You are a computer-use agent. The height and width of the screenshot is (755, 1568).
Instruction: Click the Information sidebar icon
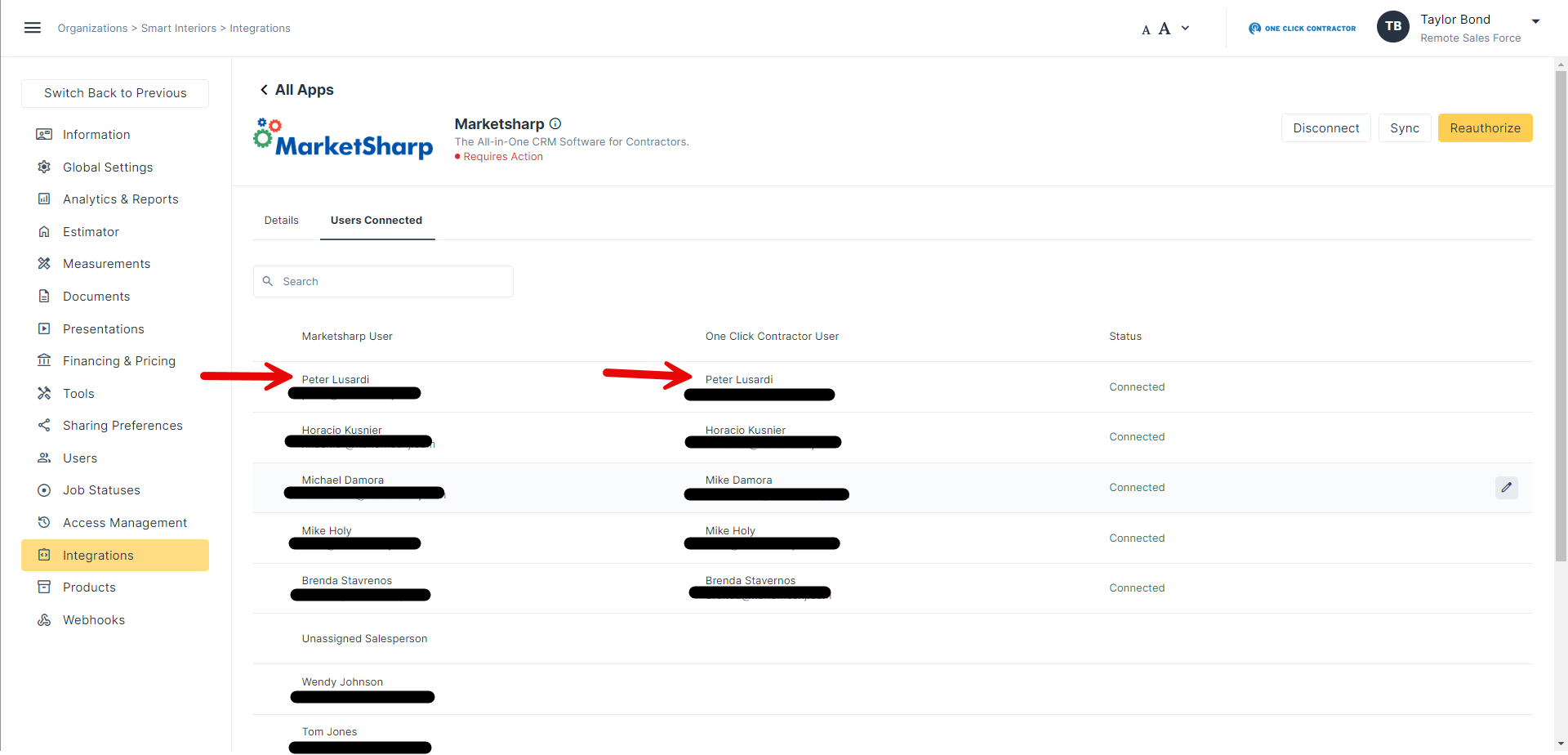tap(44, 134)
